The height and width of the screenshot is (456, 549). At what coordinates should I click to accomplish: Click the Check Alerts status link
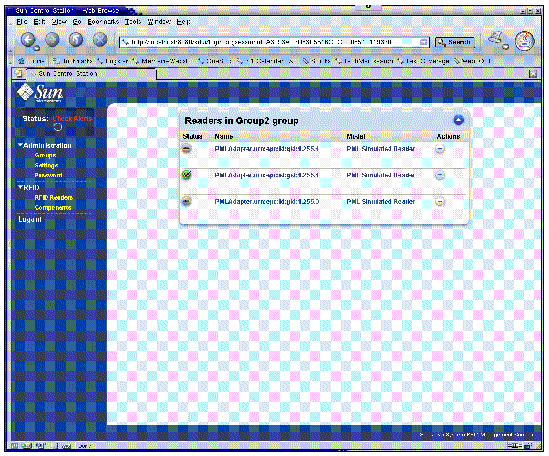click(x=72, y=119)
